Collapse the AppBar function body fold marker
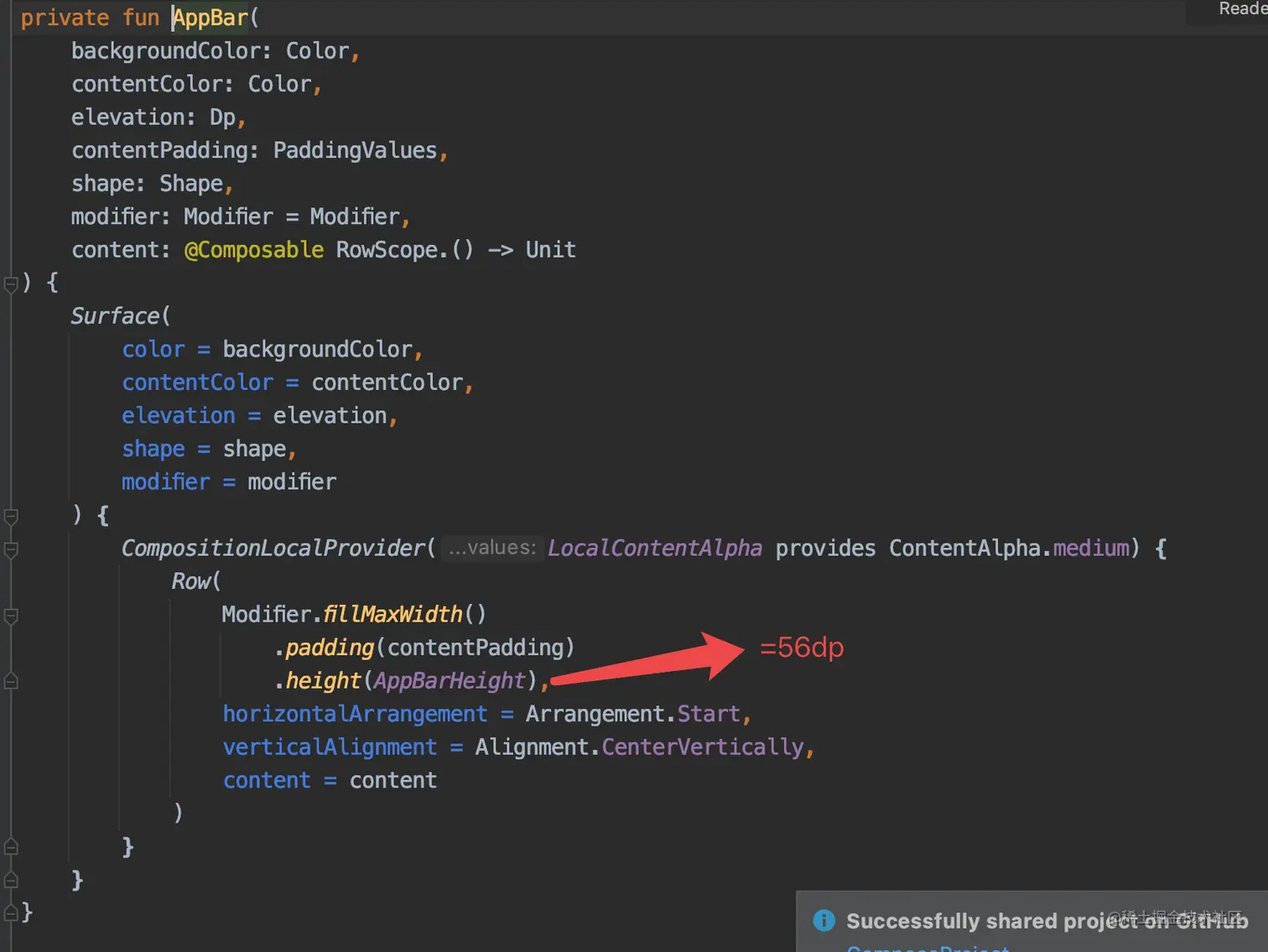 pyautogui.click(x=11, y=284)
